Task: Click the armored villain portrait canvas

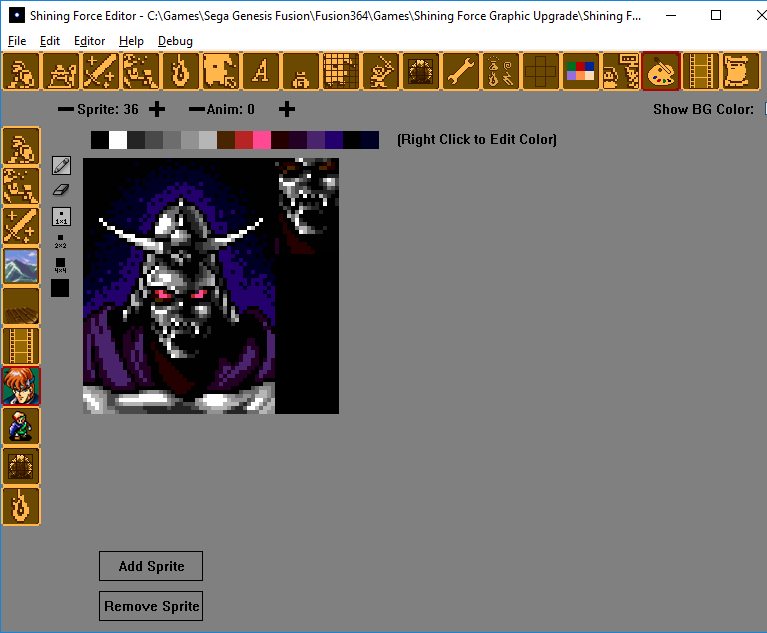Action: click(x=211, y=286)
